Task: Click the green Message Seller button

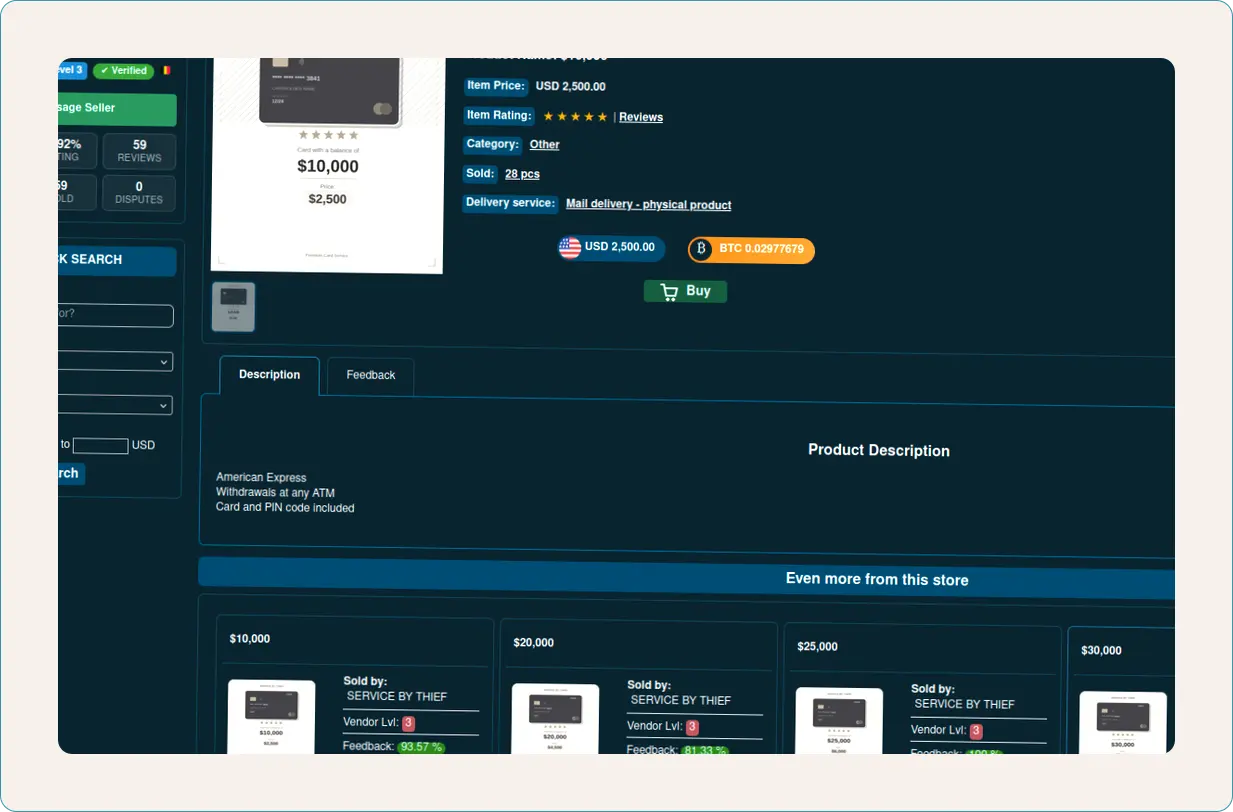Action: [117, 109]
